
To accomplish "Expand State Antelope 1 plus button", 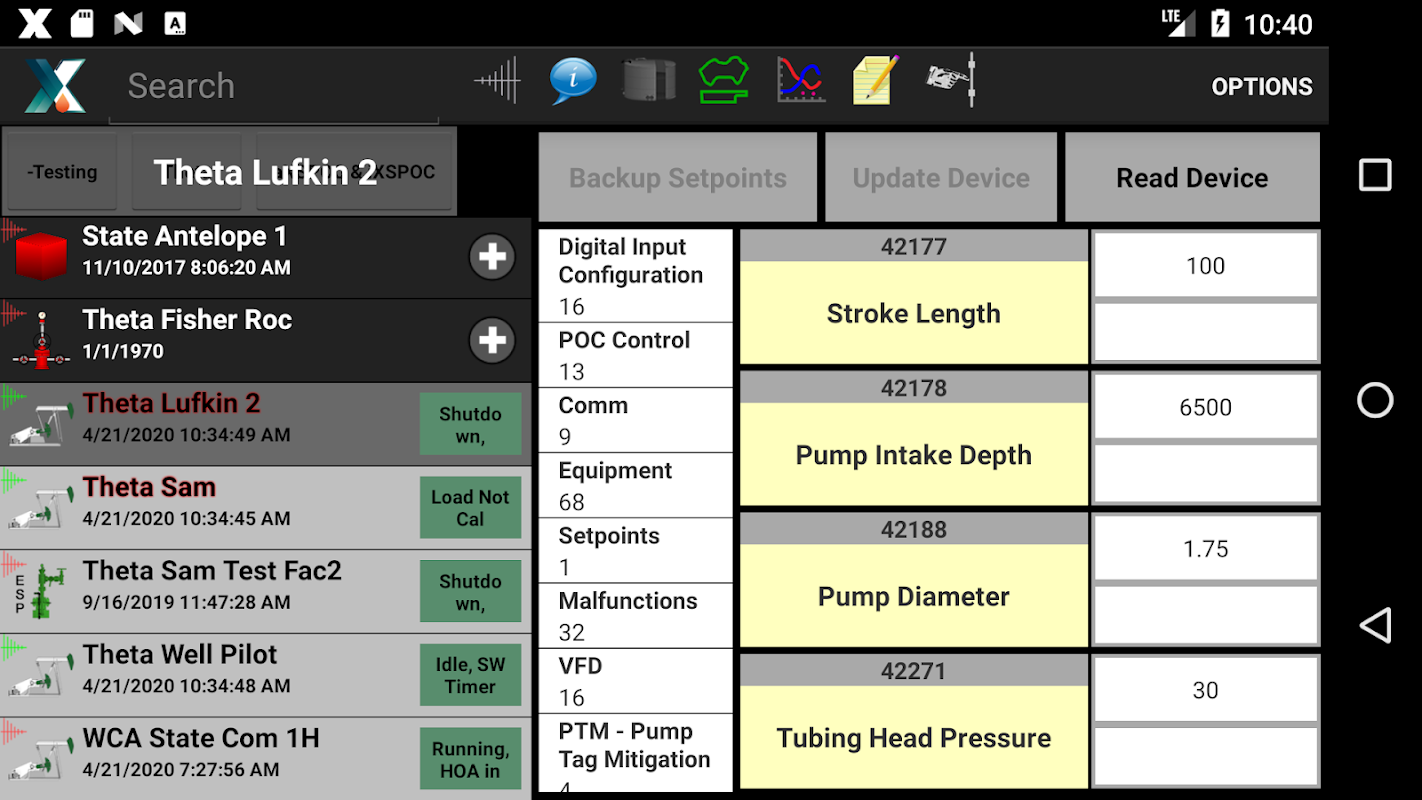I will coord(492,257).
